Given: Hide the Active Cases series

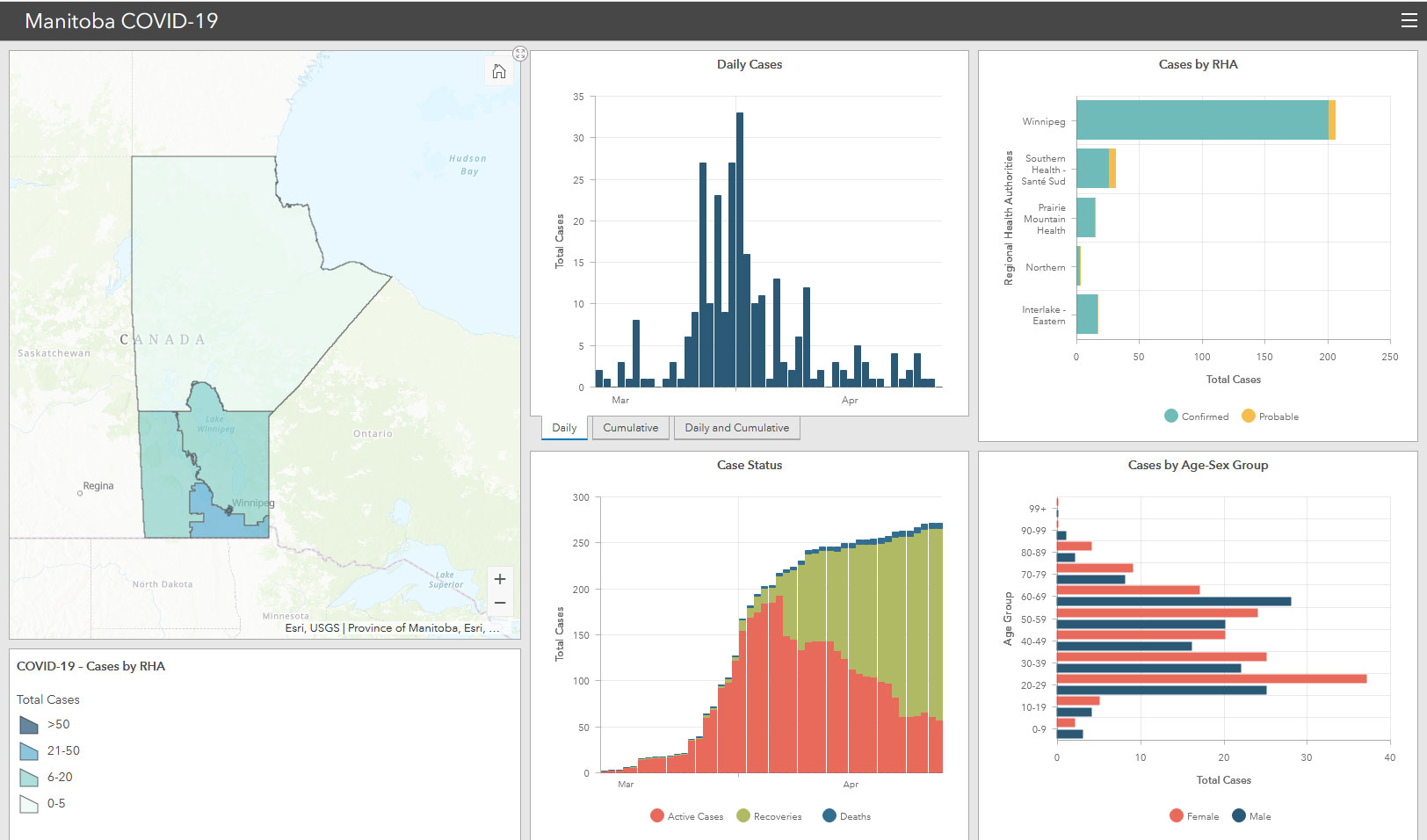Looking at the screenshot, I should (657, 816).
